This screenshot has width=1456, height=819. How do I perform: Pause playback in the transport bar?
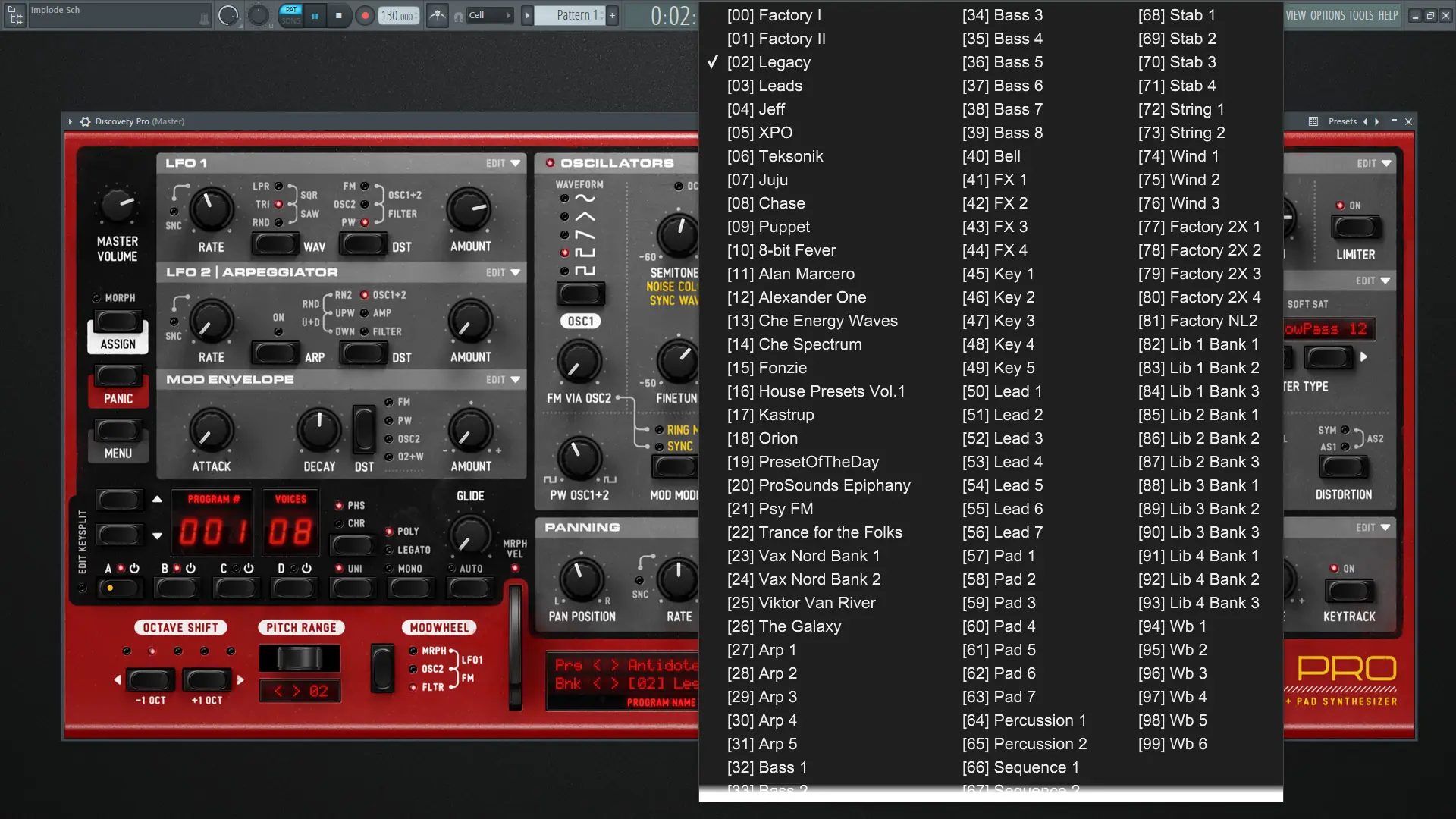315,15
